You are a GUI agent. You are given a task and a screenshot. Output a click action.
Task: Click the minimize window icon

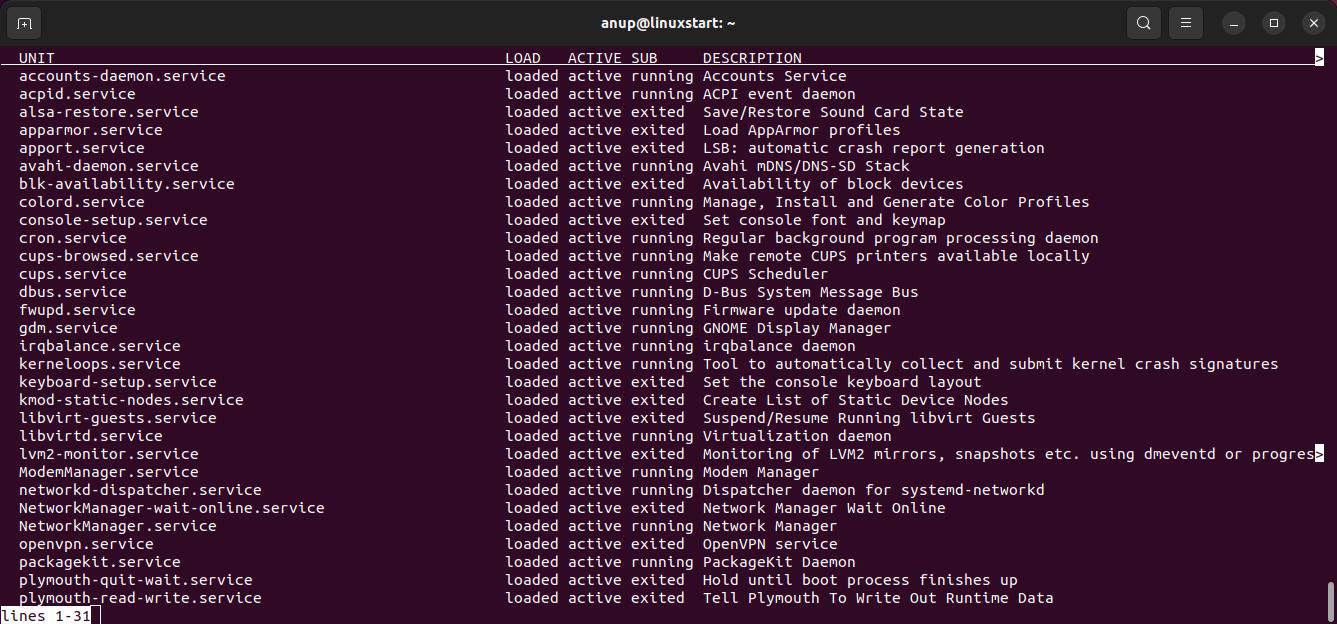(x=1233, y=22)
